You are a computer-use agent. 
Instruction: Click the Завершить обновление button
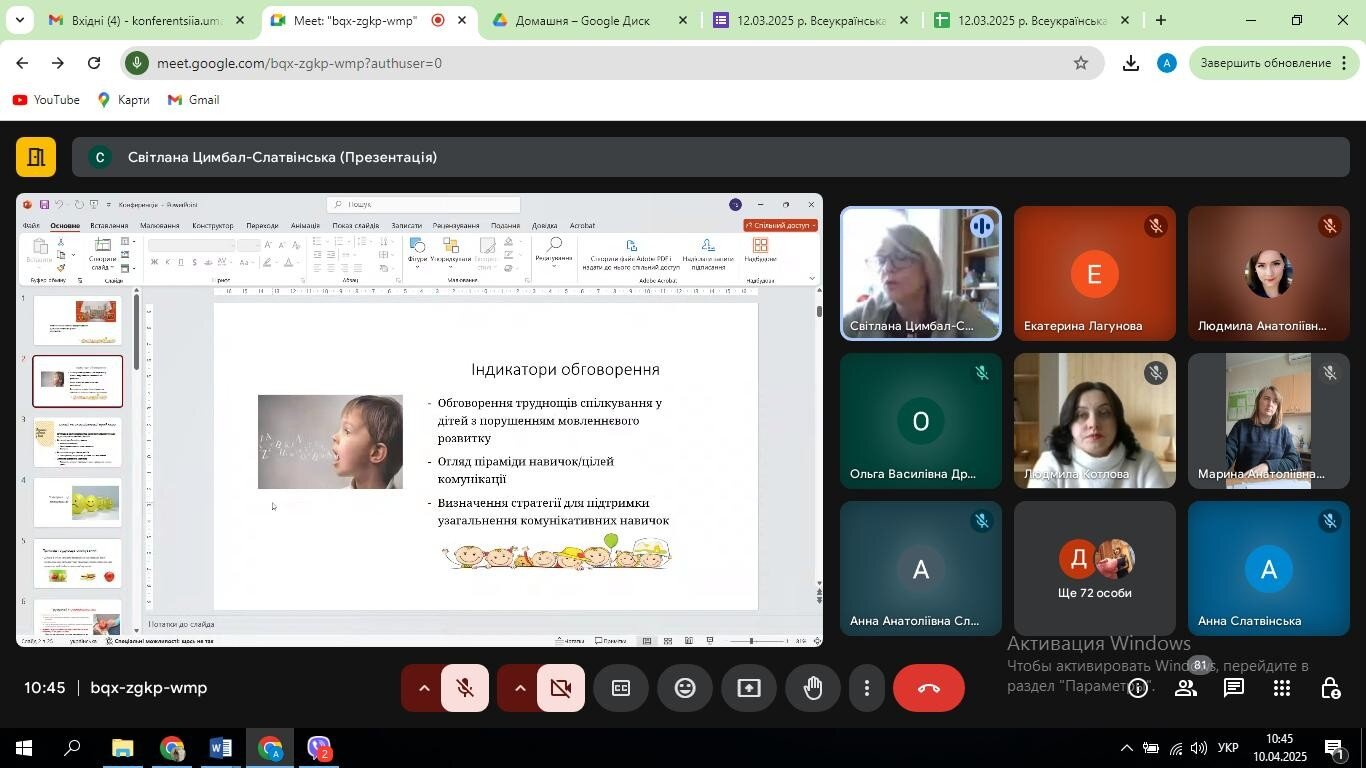(1266, 63)
